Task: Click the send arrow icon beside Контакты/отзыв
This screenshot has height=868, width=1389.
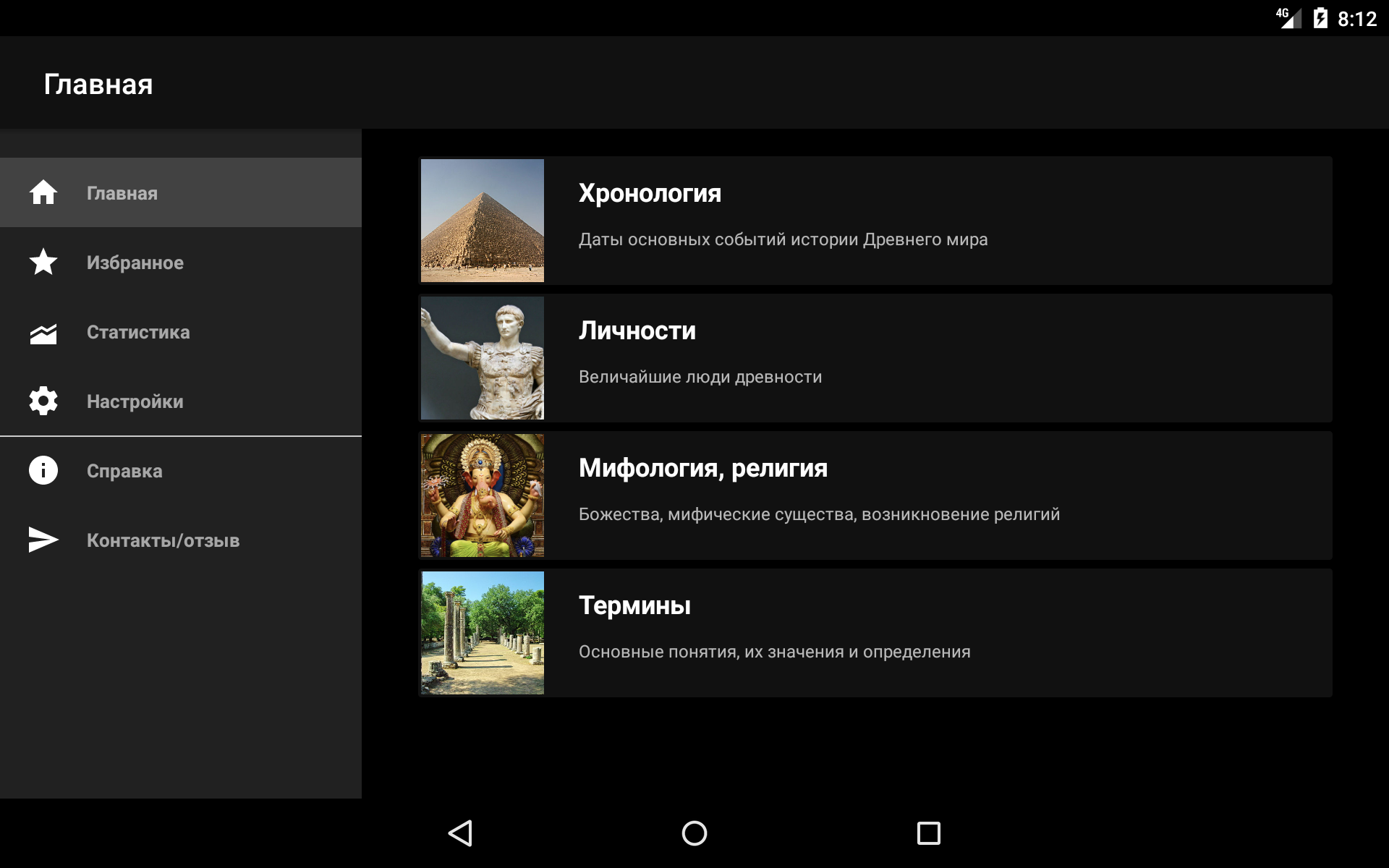Action: click(43, 540)
